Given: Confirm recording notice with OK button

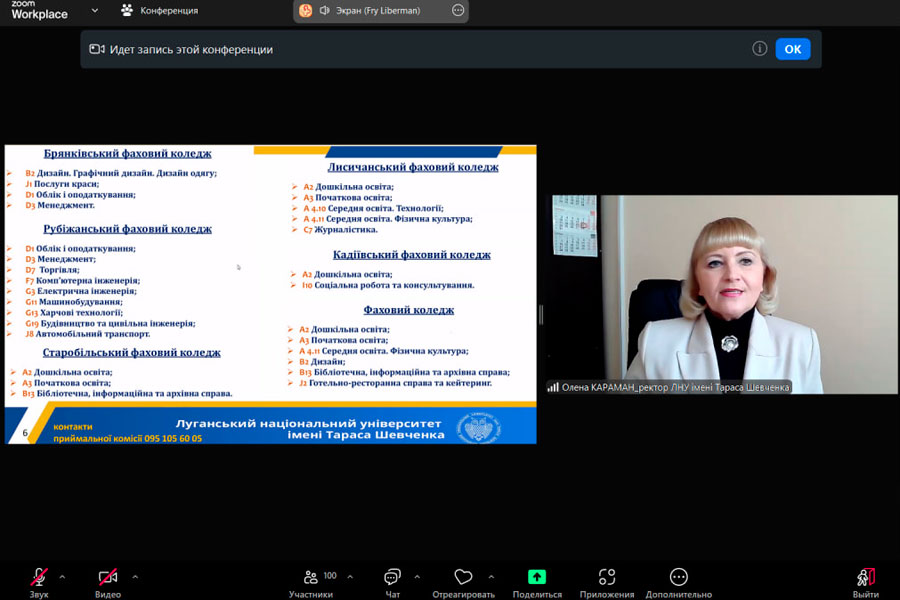Looking at the screenshot, I should [793, 49].
